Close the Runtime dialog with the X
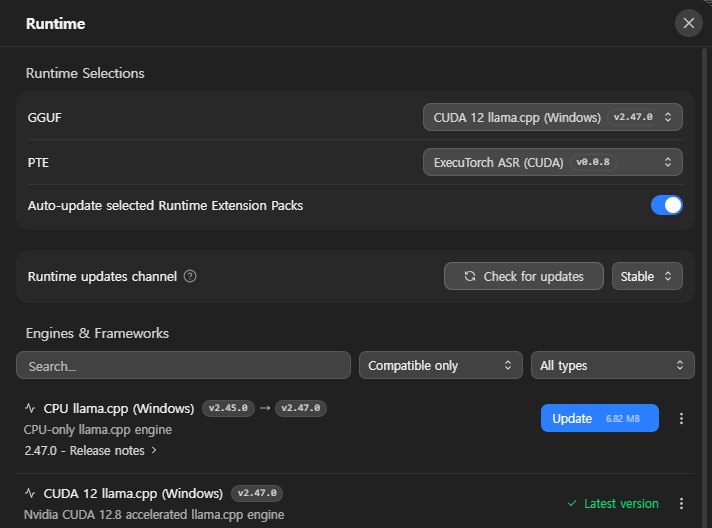Image resolution: width=712 pixels, height=528 pixels. pos(688,23)
